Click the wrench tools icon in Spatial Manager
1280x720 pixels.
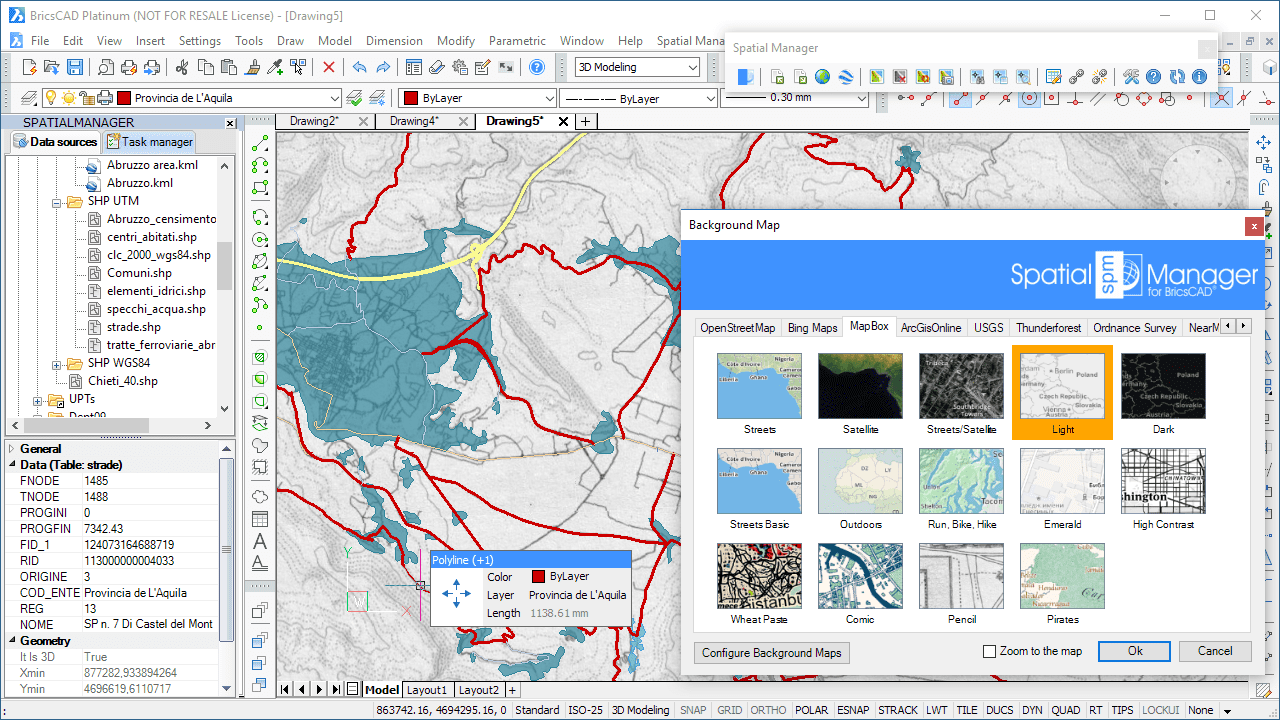pyautogui.click(x=1130, y=76)
